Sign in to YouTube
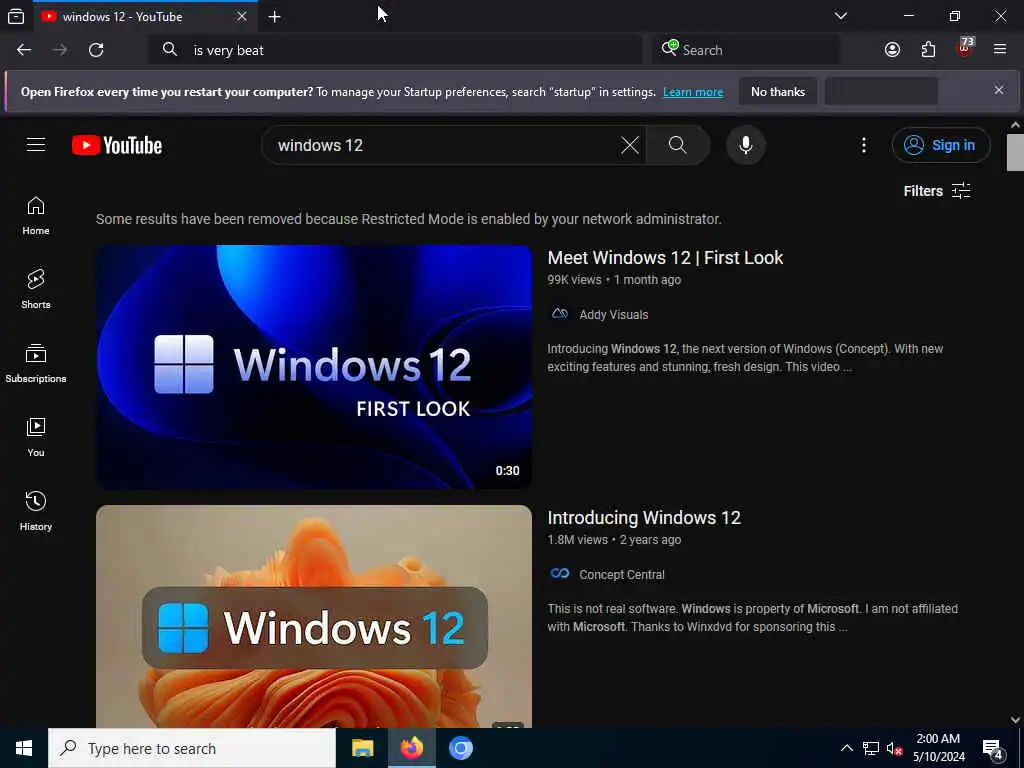Screen dimensions: 1024x768 tap(940, 145)
